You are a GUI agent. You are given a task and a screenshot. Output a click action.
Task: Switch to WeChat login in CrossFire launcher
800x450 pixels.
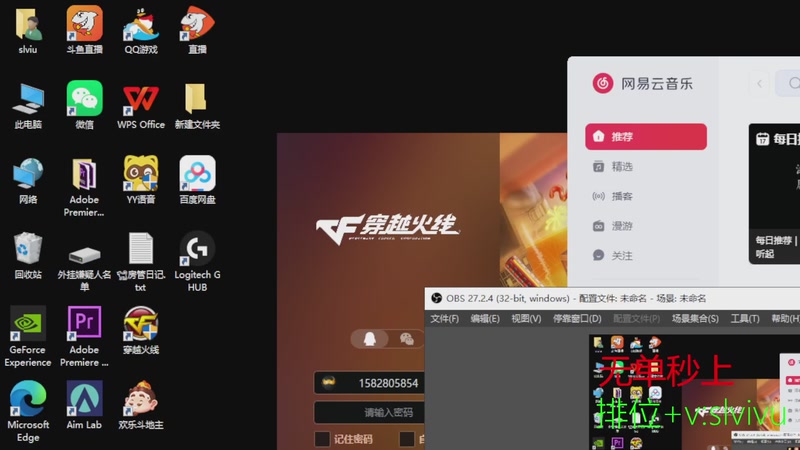tap(407, 339)
